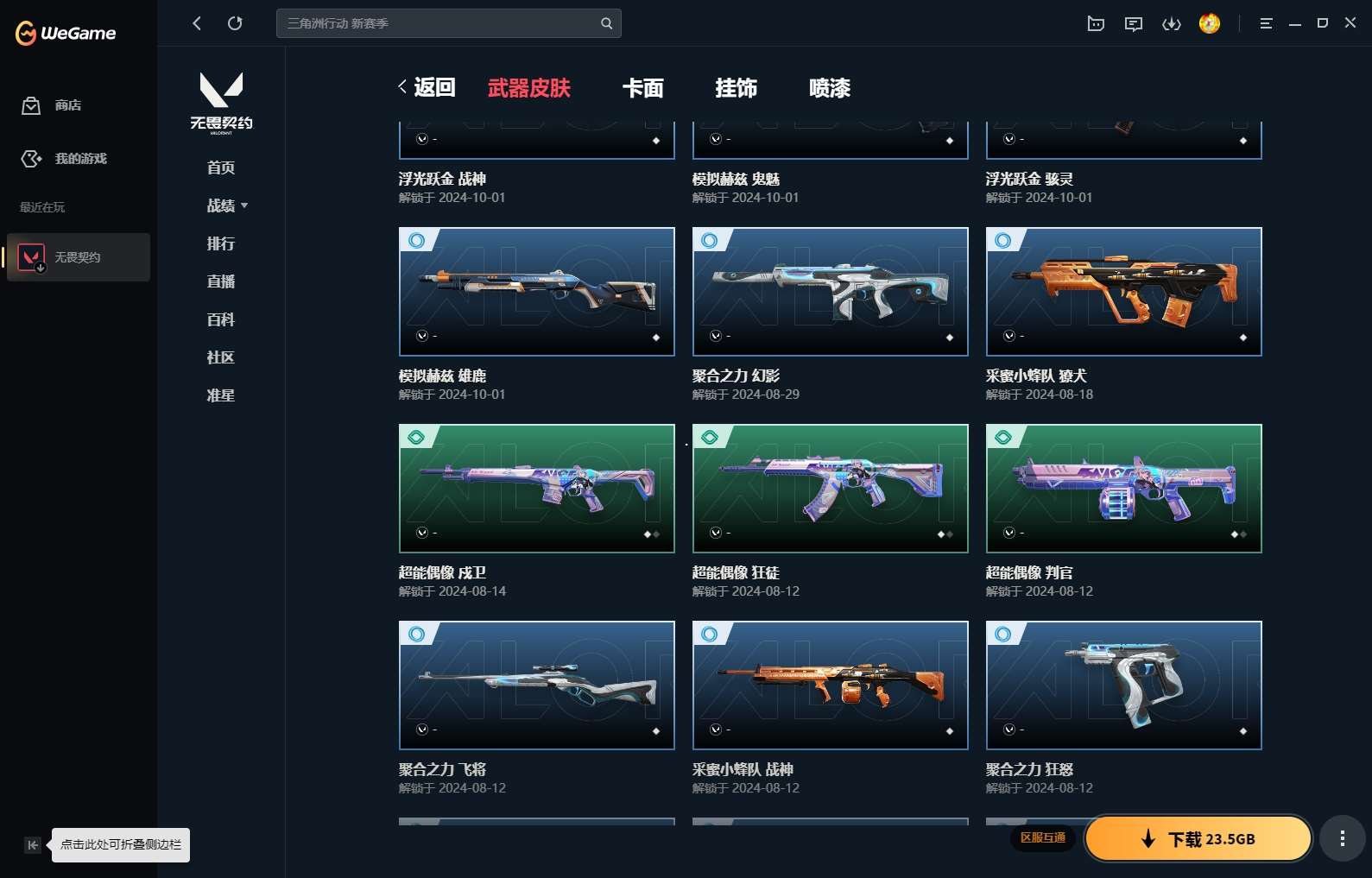
Task: Open the folder icon in top bar
Action: 1096,23
